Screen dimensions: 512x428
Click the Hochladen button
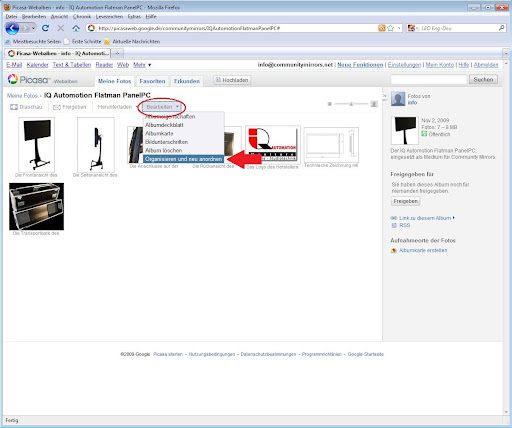coord(232,80)
